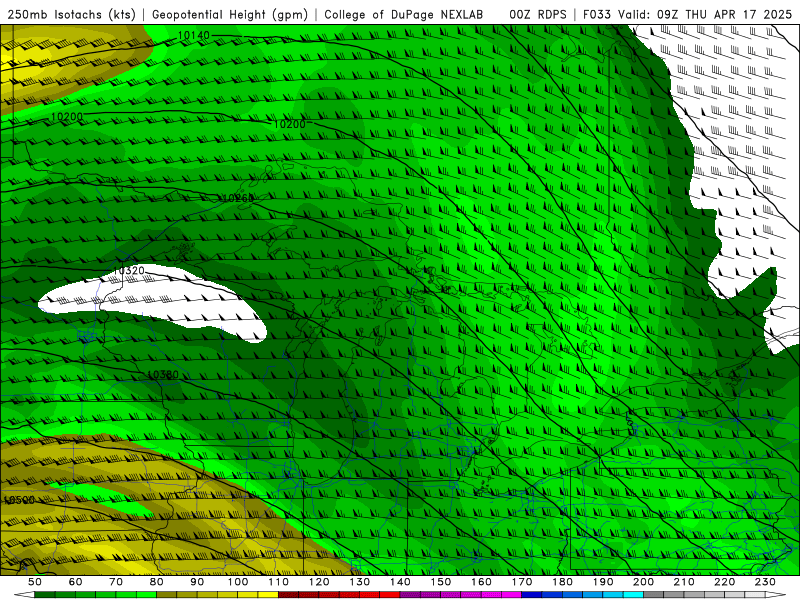Click the 160 knot scale label
The height and width of the screenshot is (600, 800).
[x=481, y=582]
